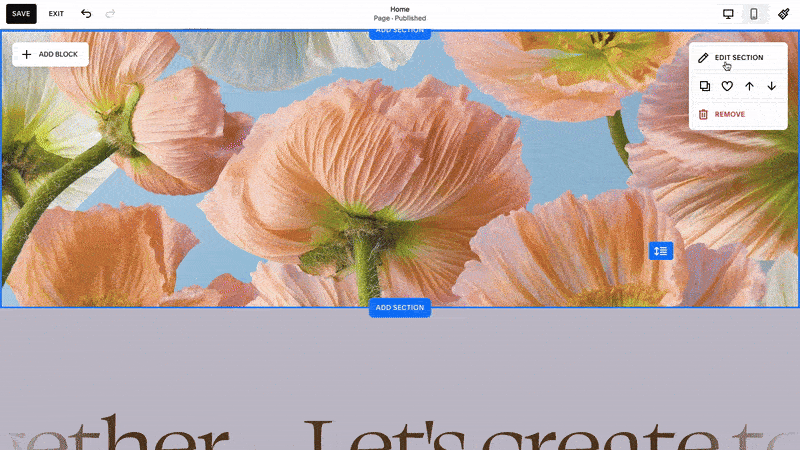Click ADD SECTION at top edge
The width and height of the screenshot is (800, 450).
point(400,32)
